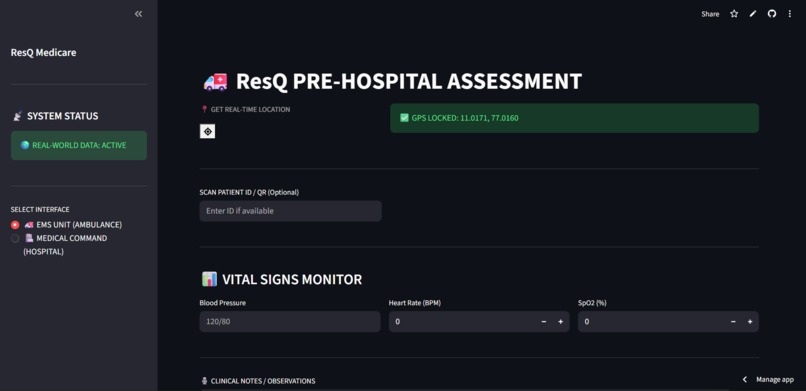Click the ResQ PRE-HOSPITAL ASSESSMENT title

pyautogui.click(x=409, y=81)
